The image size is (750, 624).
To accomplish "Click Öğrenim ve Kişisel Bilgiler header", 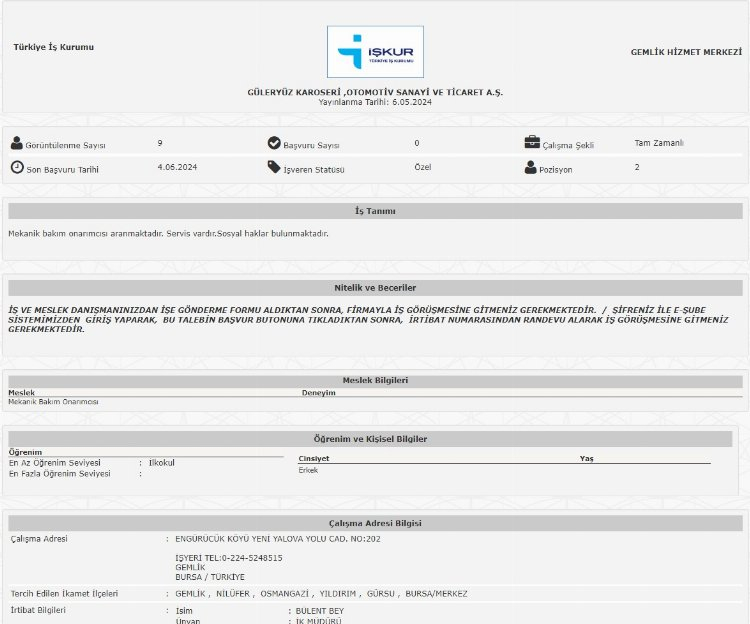I will coord(371,438).
